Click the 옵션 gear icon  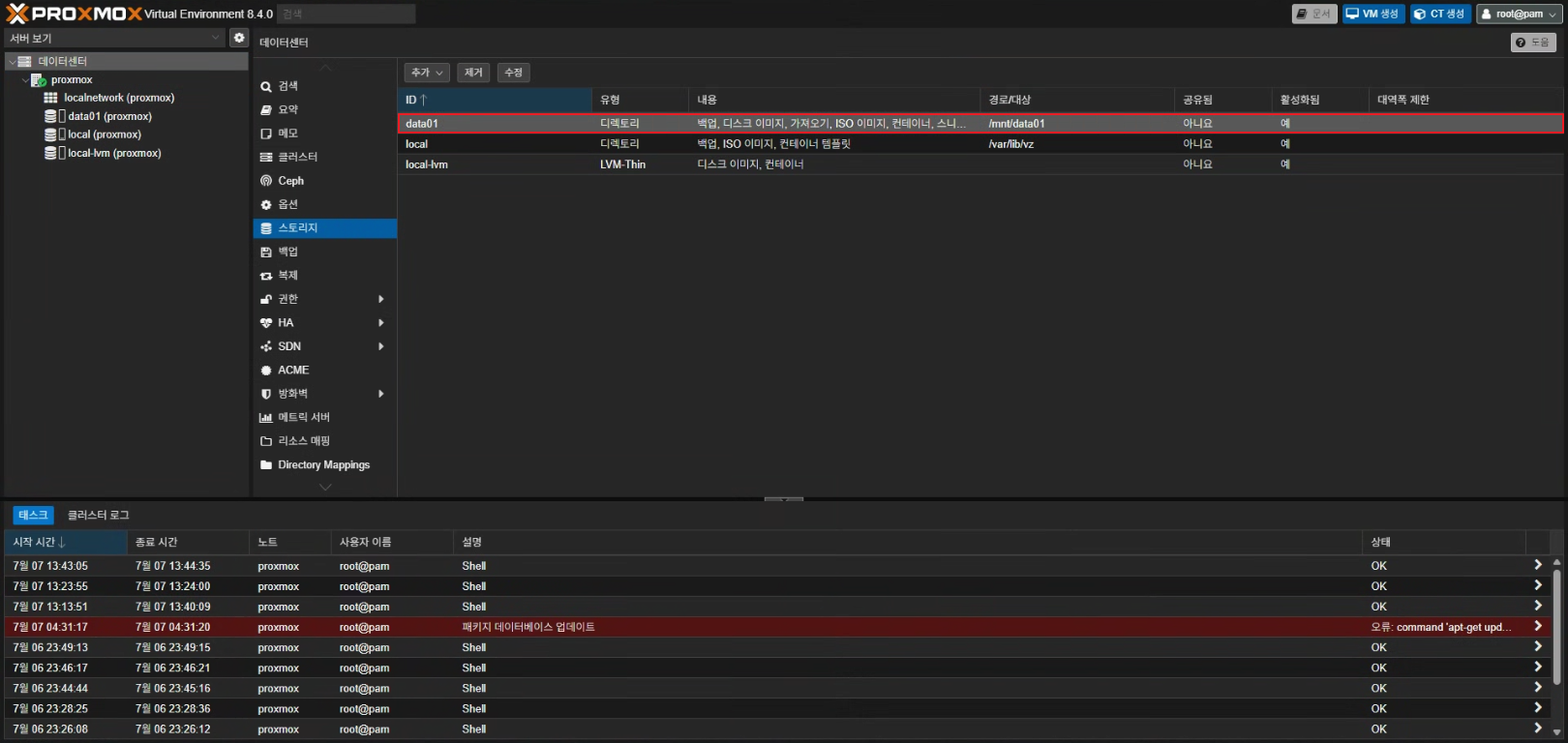pyautogui.click(x=266, y=204)
